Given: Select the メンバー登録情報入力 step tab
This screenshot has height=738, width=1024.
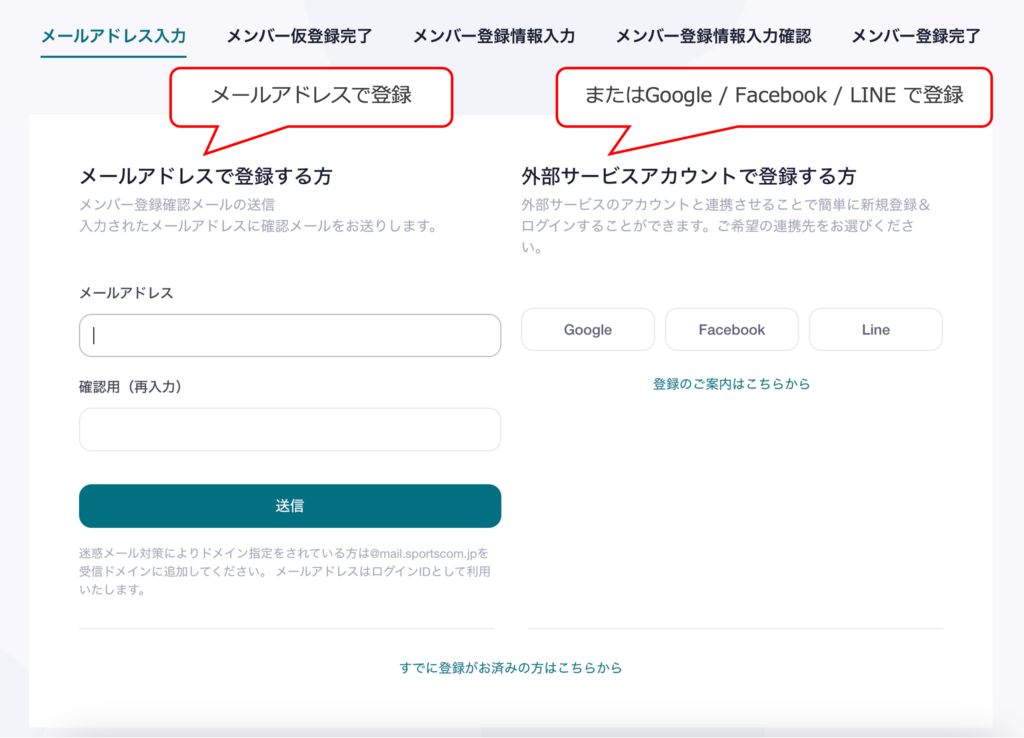Looking at the screenshot, I should (x=494, y=36).
